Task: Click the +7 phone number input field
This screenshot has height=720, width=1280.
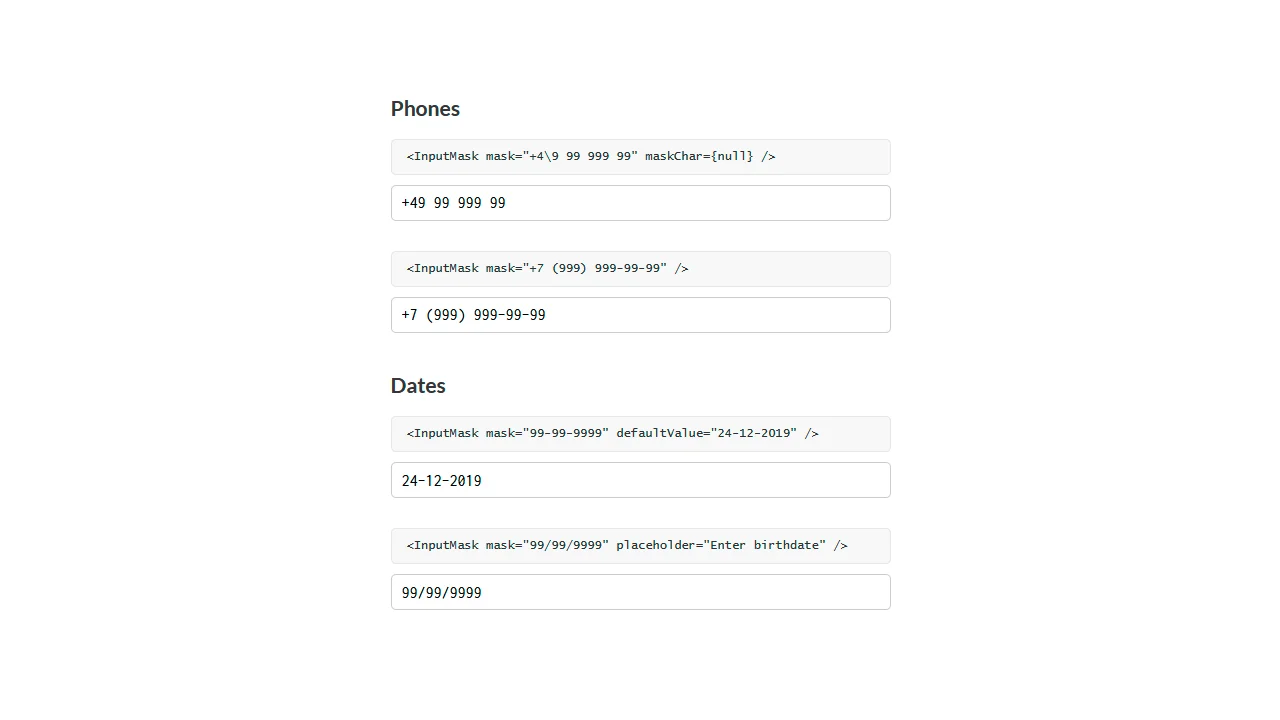Action: click(x=640, y=315)
